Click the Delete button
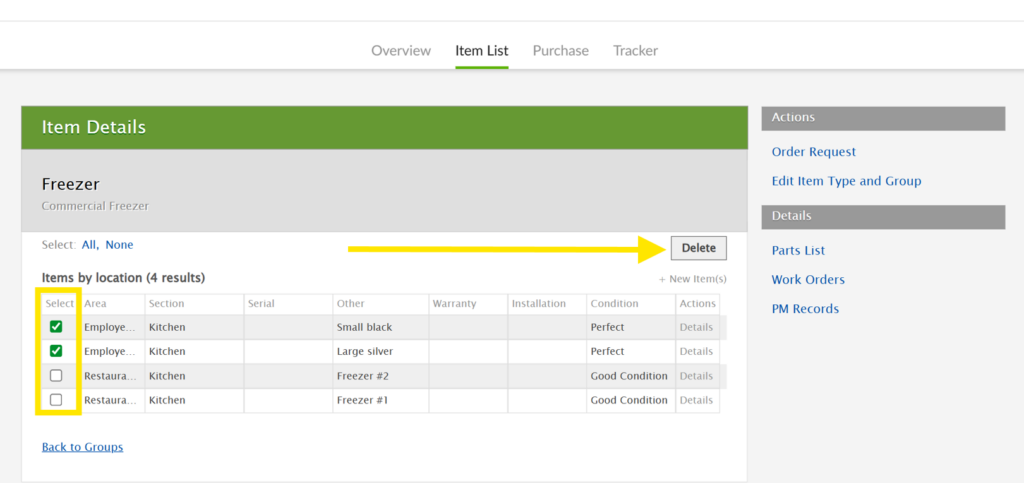The image size is (1024, 483). tap(698, 248)
